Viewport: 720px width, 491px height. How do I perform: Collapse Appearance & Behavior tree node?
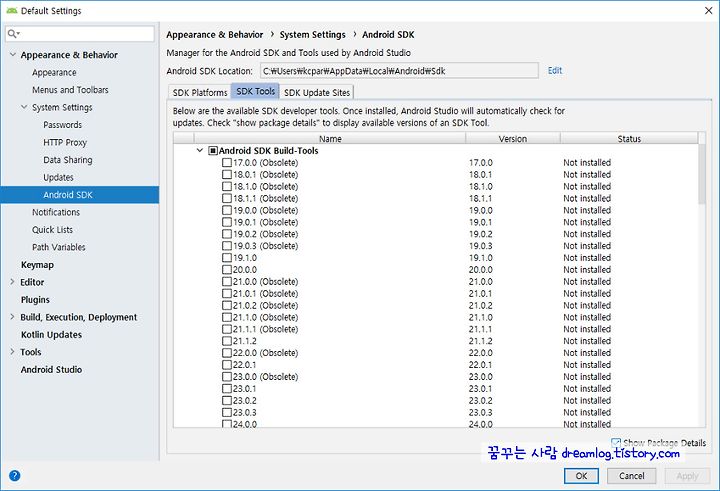[12, 54]
